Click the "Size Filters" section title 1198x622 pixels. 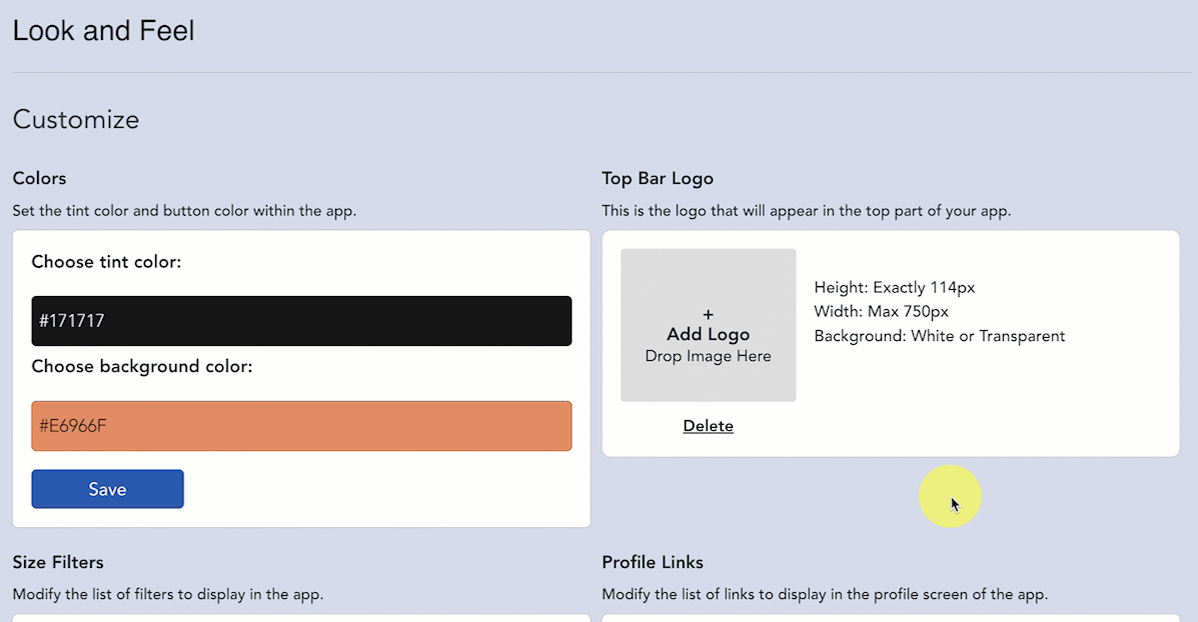tap(58, 562)
